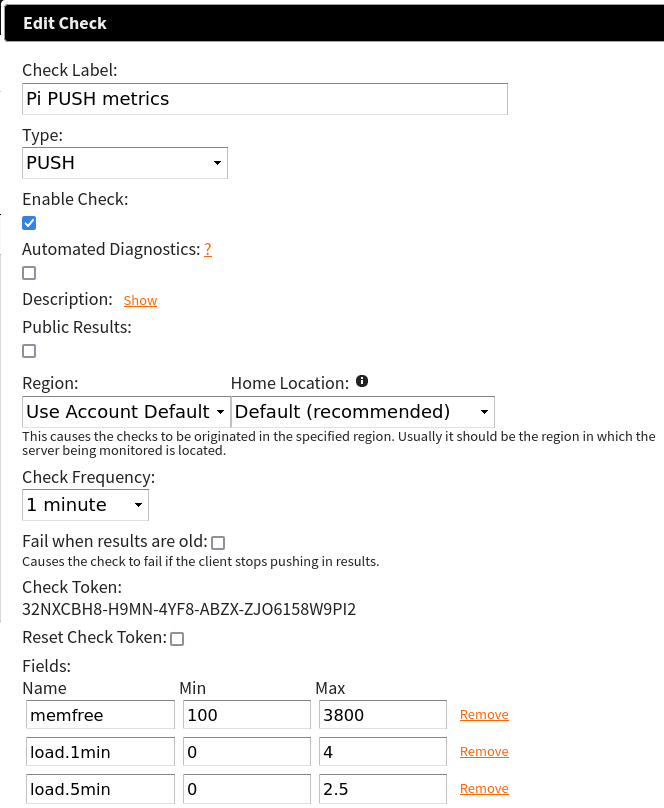Click the memfree Min value field
664x808 pixels.
click(x=246, y=715)
